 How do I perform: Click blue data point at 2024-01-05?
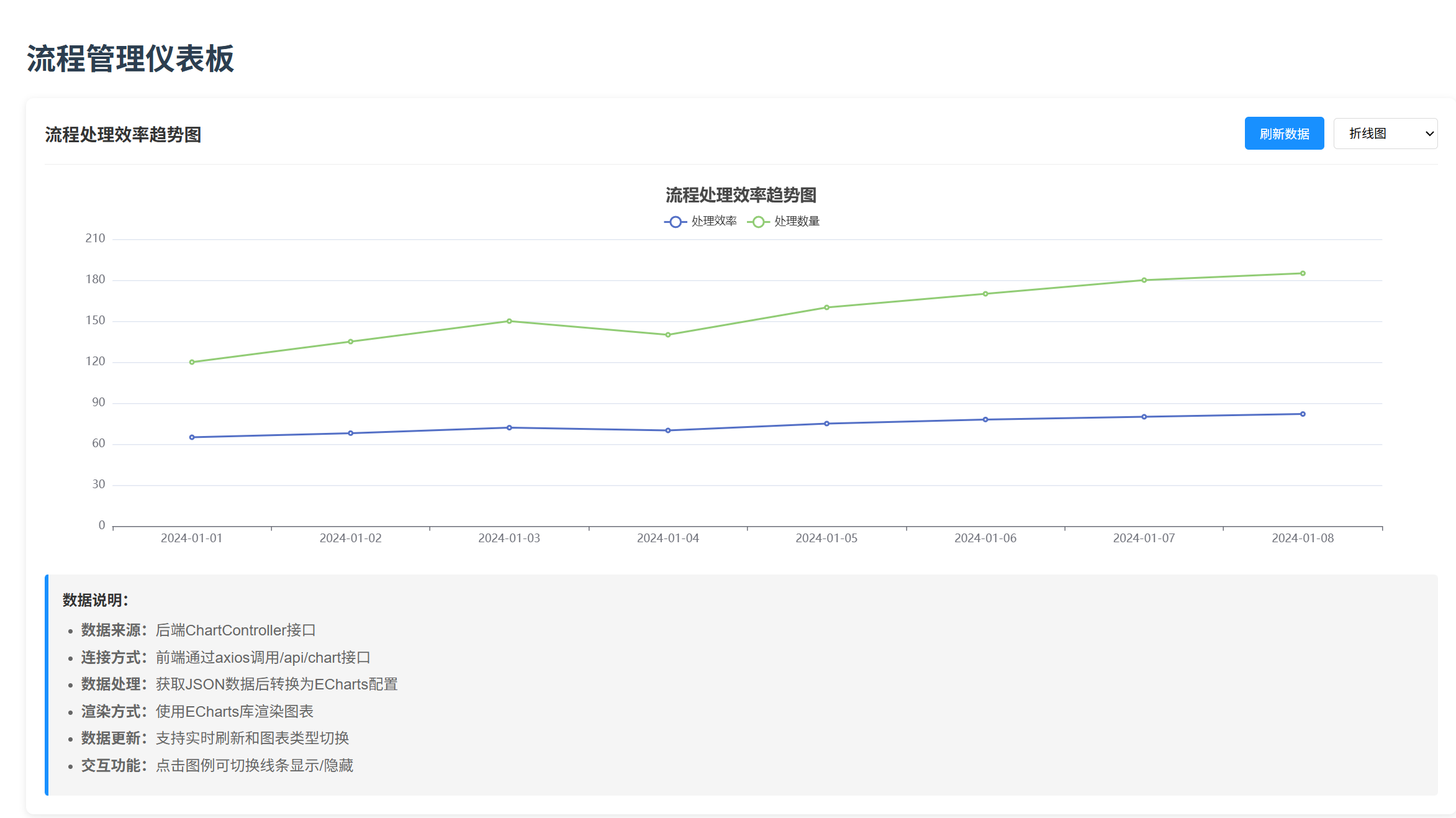(826, 424)
